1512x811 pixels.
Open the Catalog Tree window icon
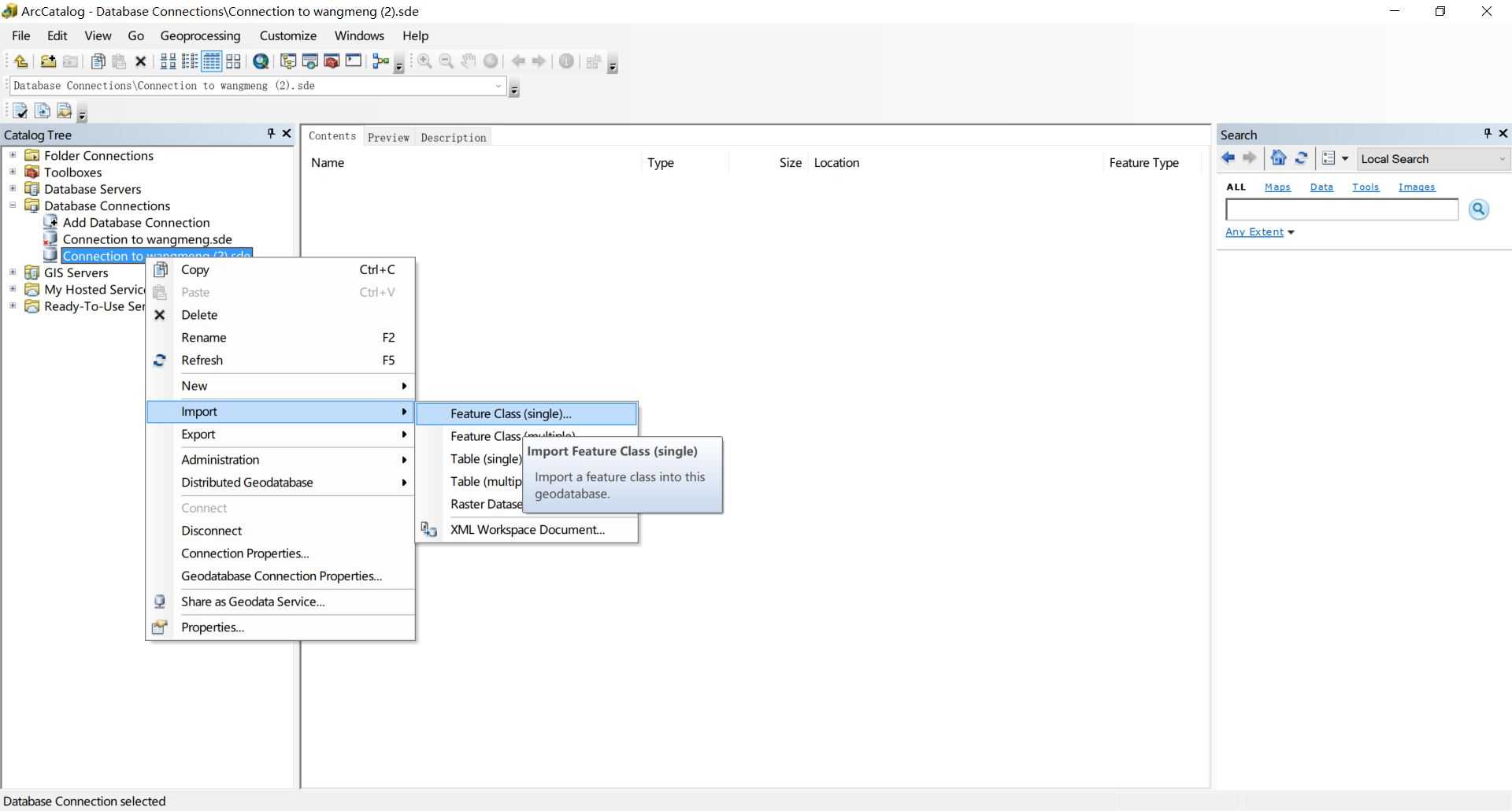[x=288, y=61]
